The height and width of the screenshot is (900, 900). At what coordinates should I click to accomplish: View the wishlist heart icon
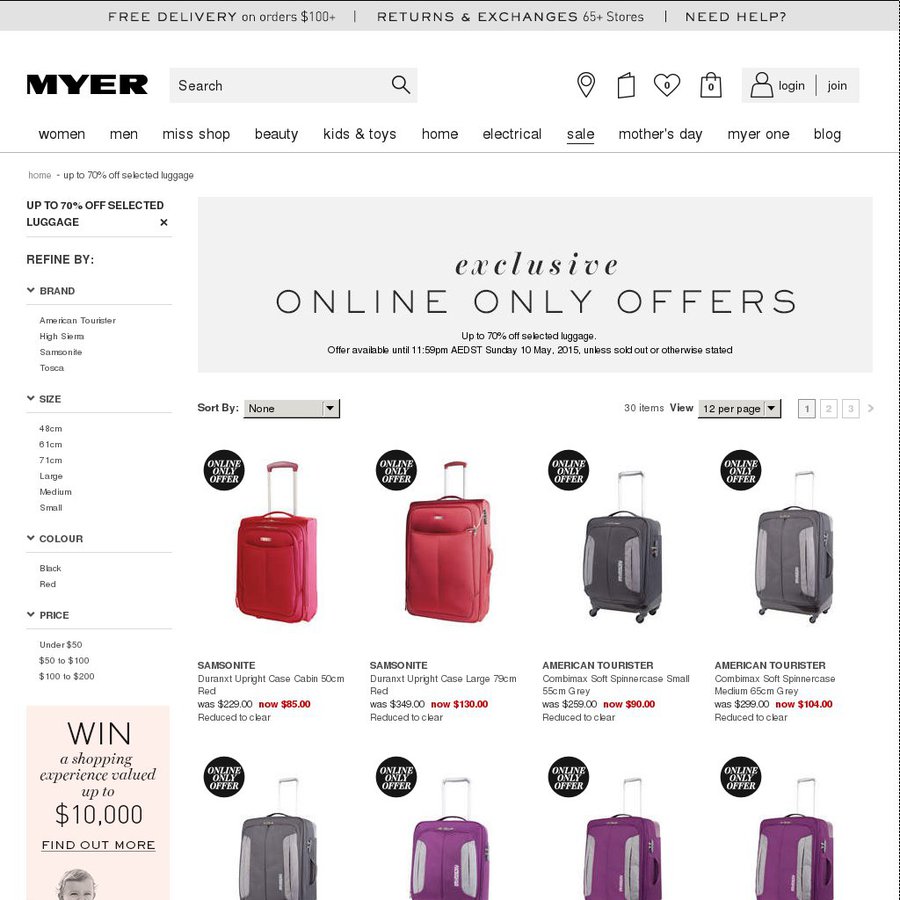pos(667,86)
